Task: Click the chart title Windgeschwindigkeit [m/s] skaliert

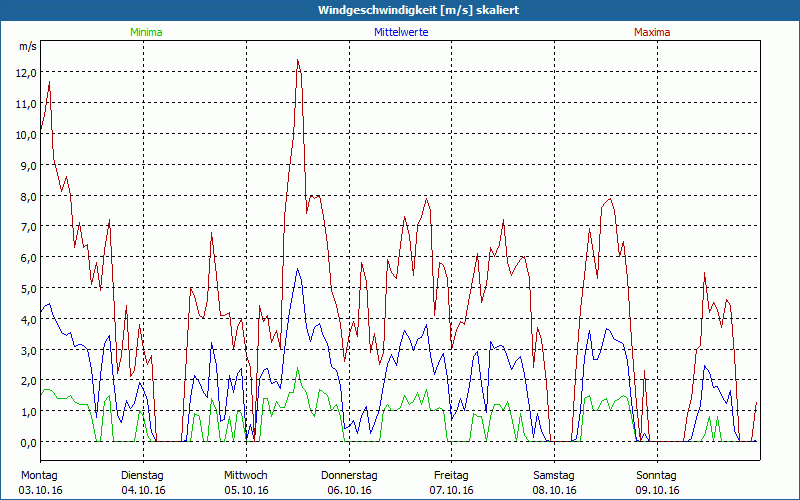Action: 418,10
